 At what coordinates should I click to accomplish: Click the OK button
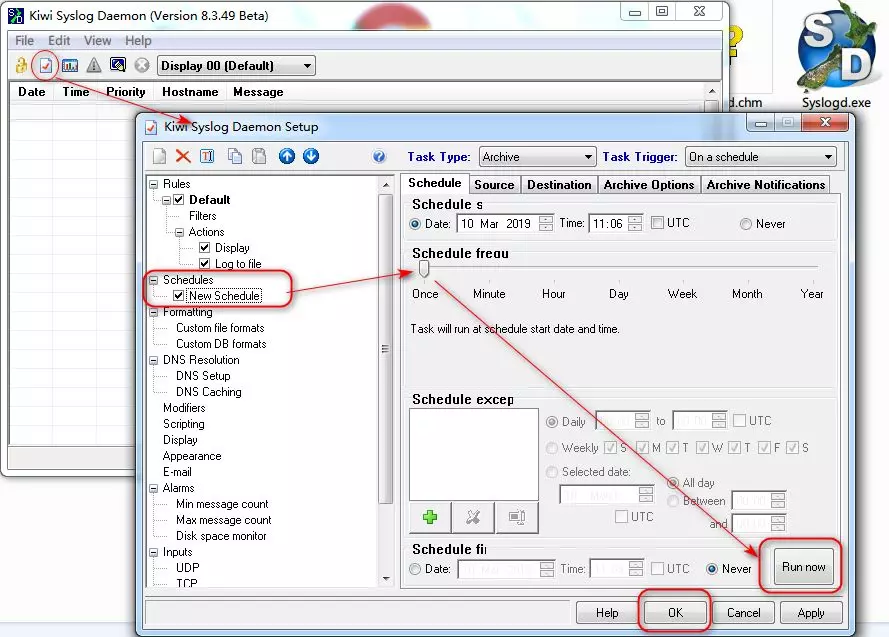(675, 613)
